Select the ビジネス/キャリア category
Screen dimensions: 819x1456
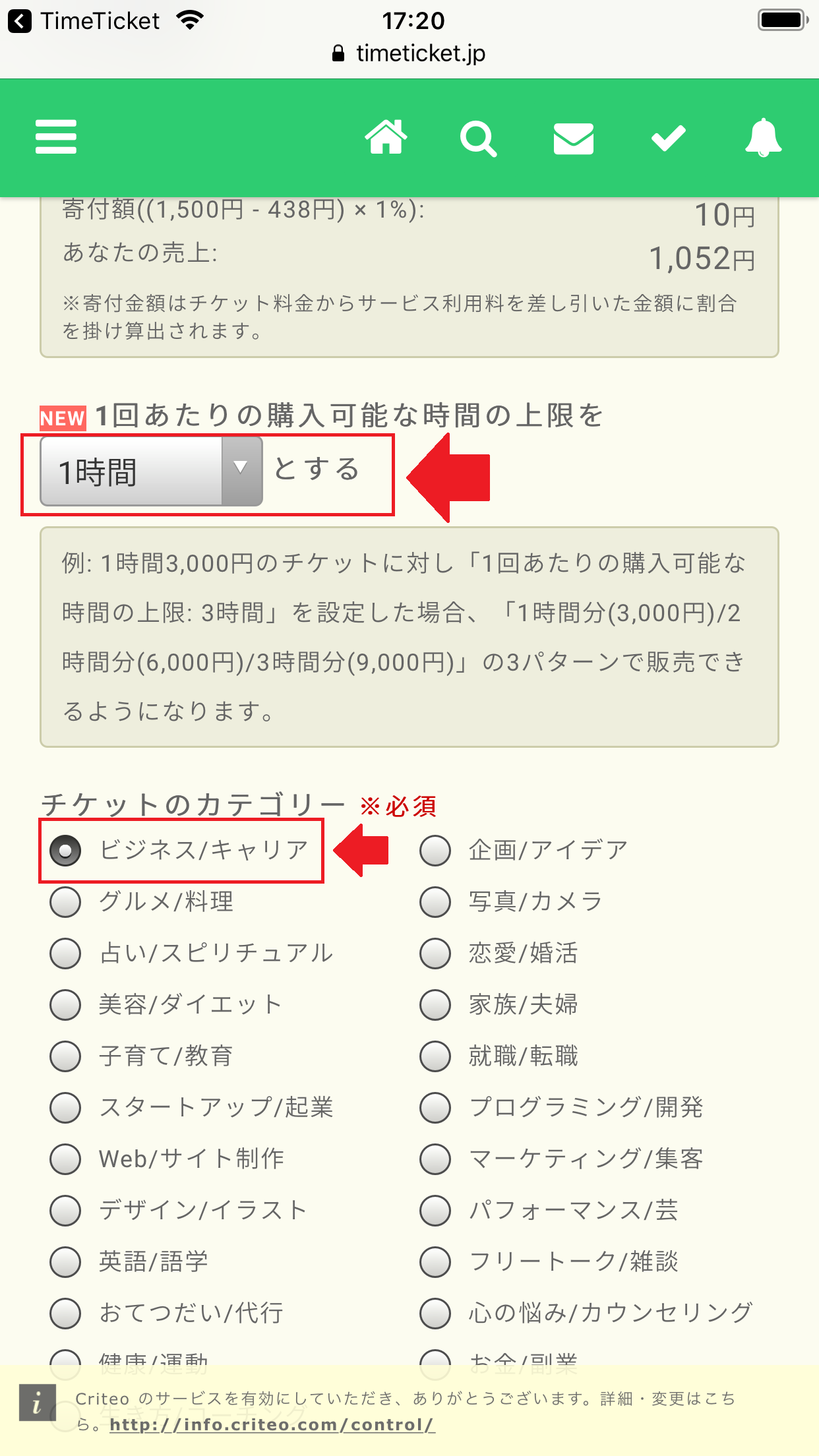tap(66, 850)
